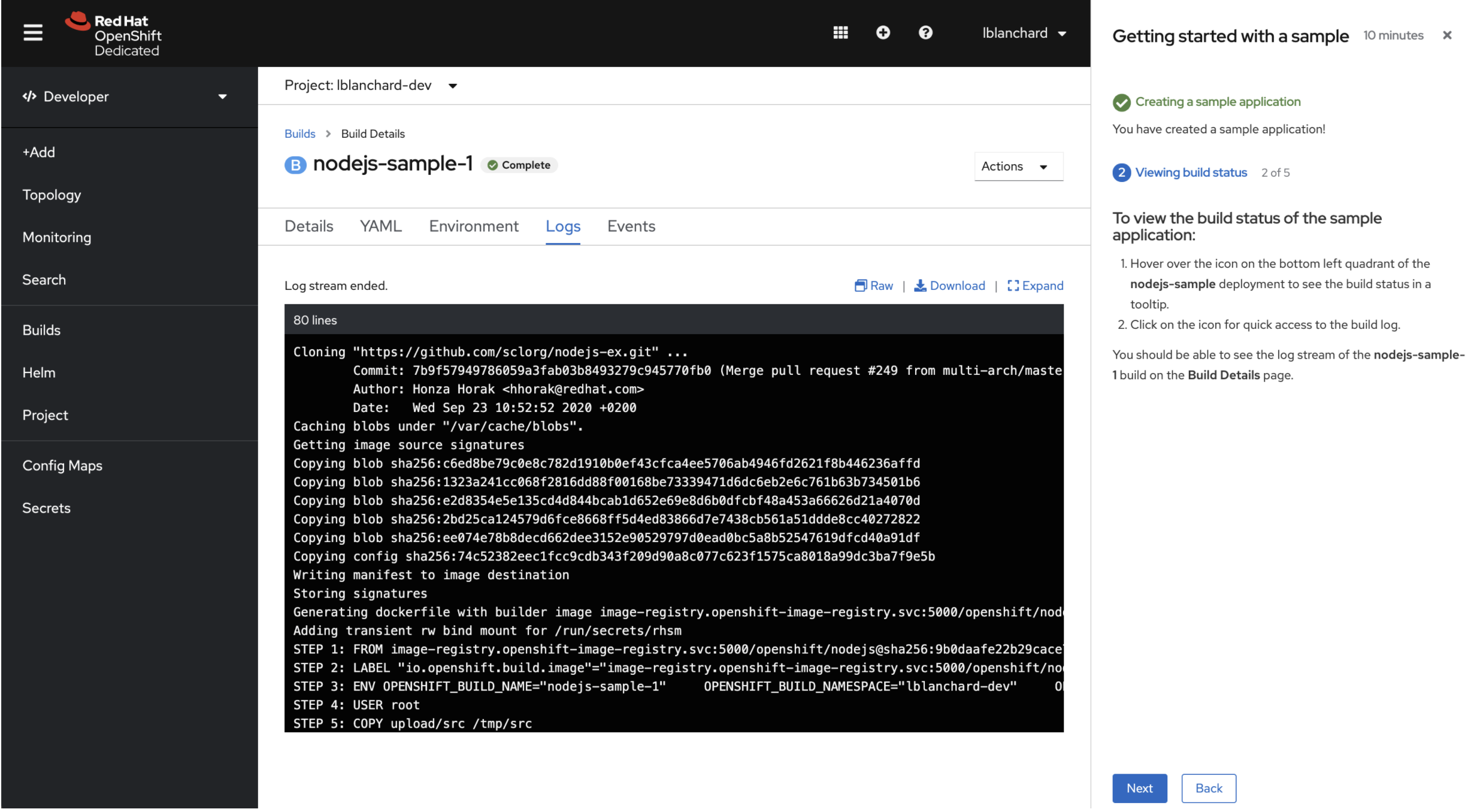
Task: Click 'STEP 5: COPY upload/src' log line
Action: point(413,723)
